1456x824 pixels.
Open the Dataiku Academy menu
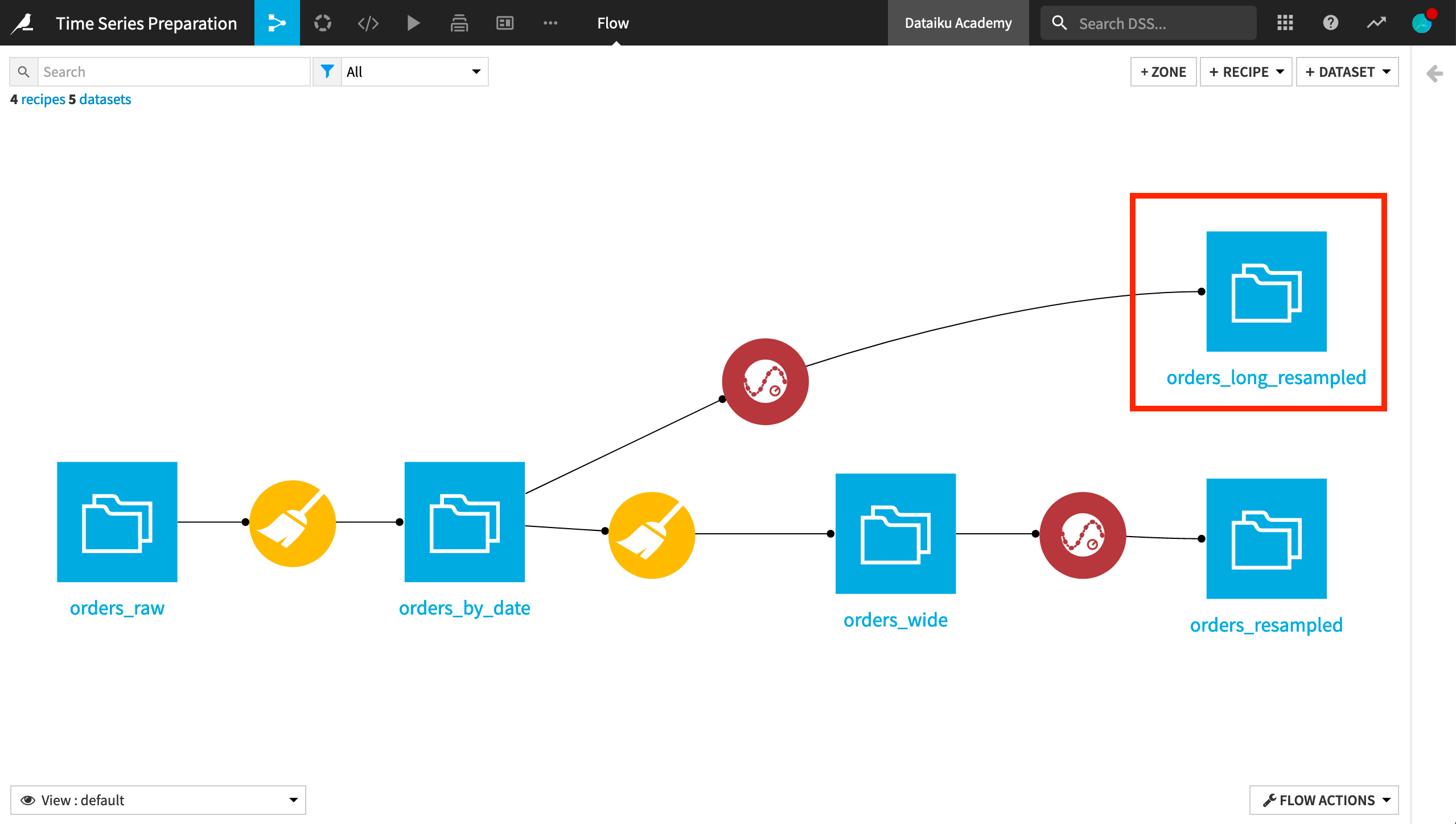[x=958, y=23]
